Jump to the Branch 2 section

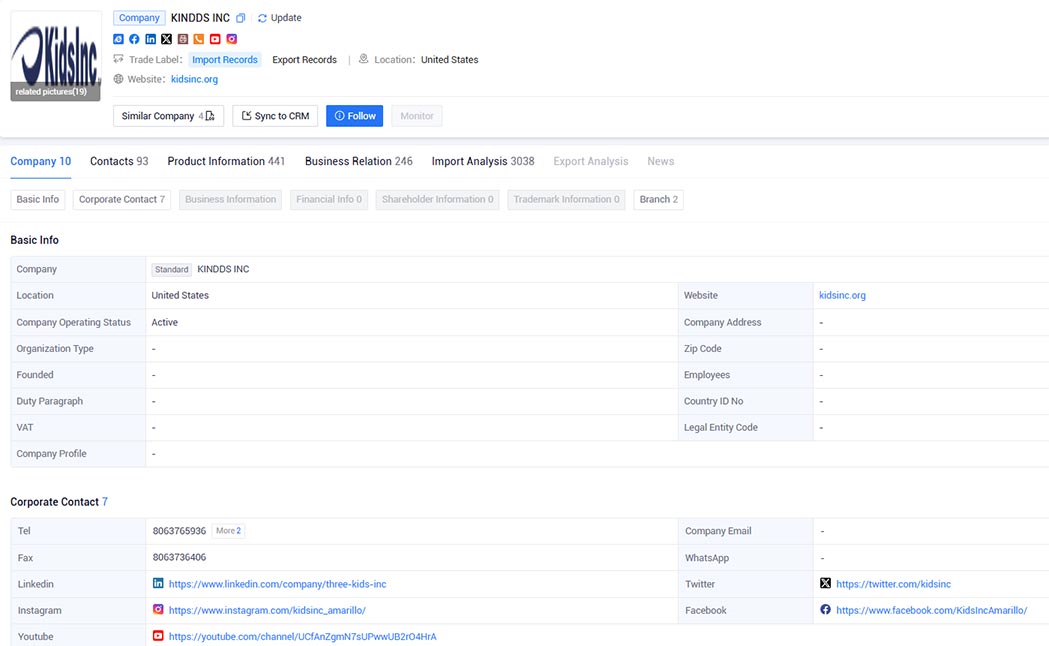[x=658, y=199]
